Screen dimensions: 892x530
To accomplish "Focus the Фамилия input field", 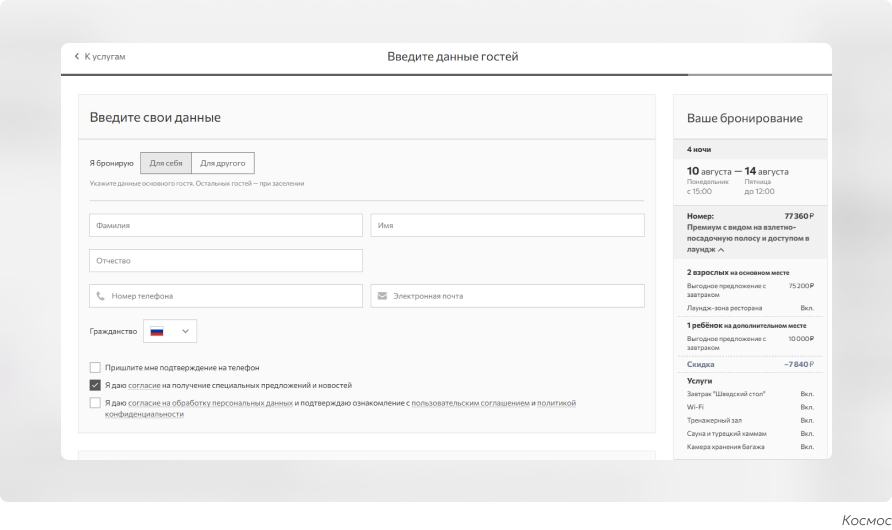I will (x=226, y=225).
